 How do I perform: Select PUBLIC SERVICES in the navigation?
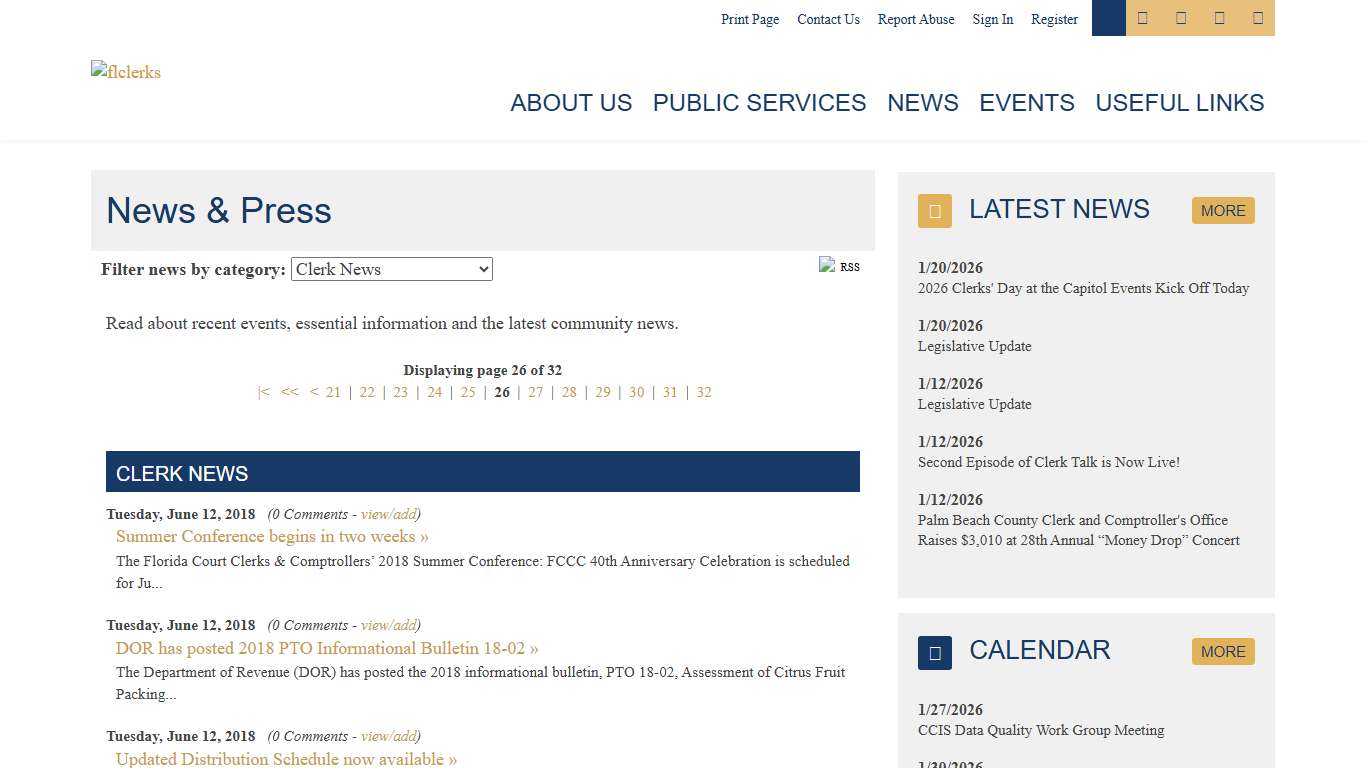point(759,103)
